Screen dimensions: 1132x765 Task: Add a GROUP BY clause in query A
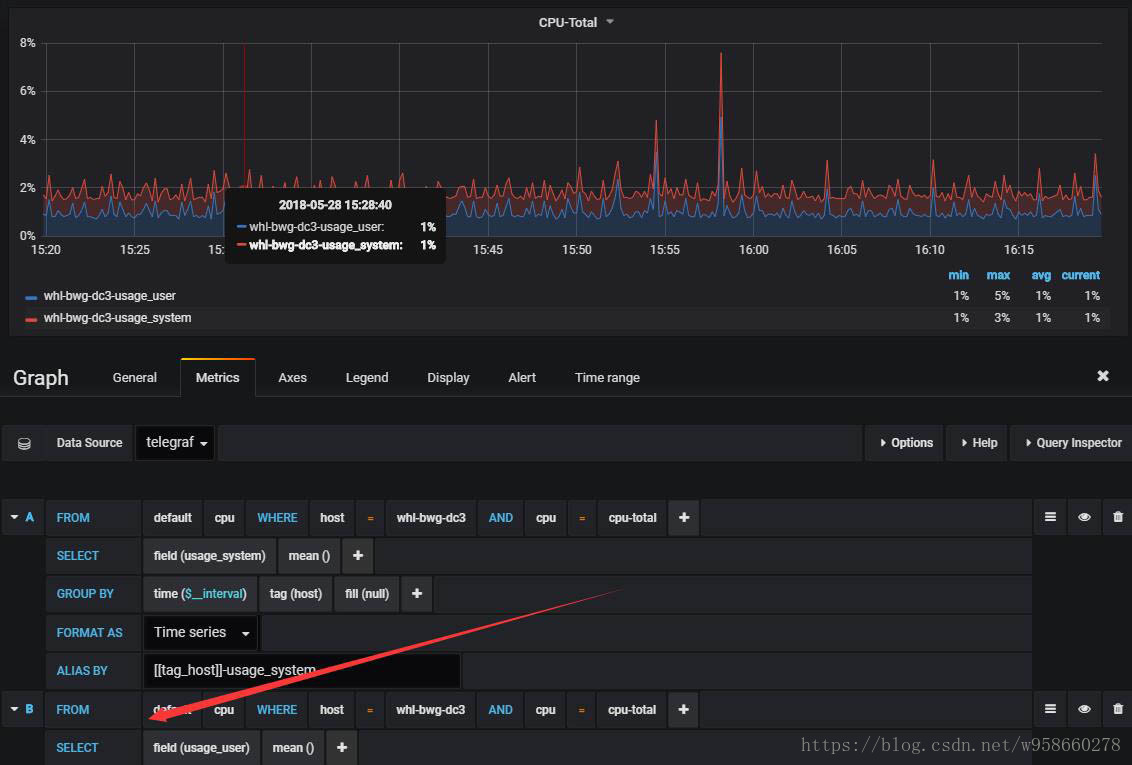coord(417,594)
